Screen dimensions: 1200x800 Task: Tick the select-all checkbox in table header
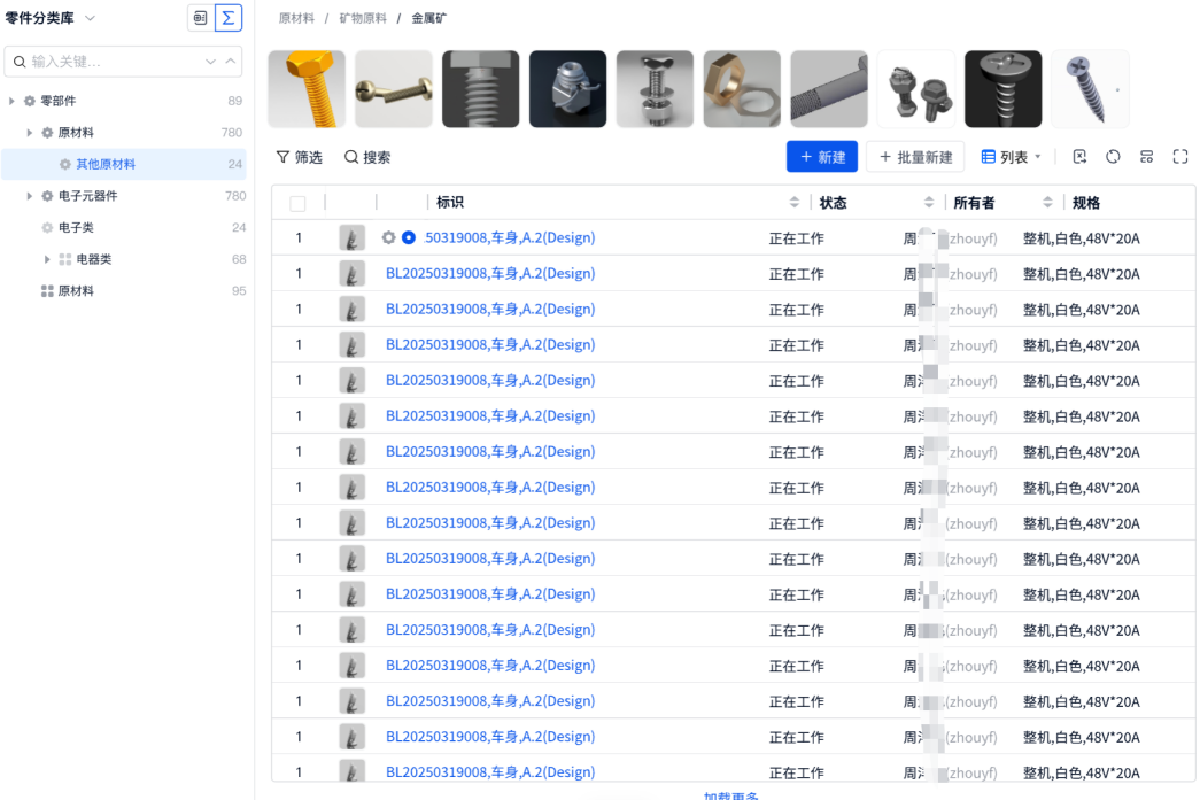coord(298,203)
